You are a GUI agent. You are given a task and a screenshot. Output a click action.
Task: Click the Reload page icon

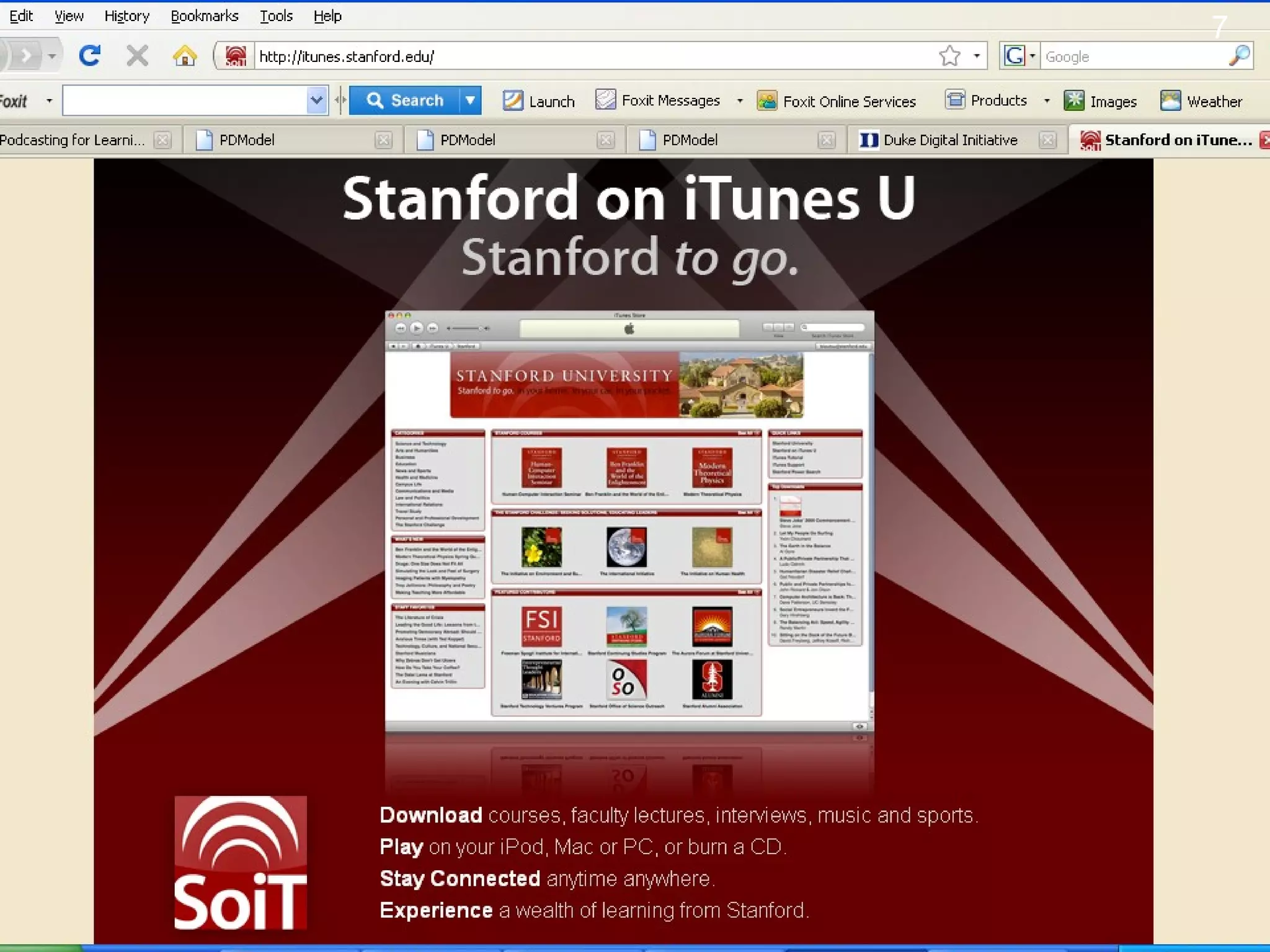pos(90,56)
